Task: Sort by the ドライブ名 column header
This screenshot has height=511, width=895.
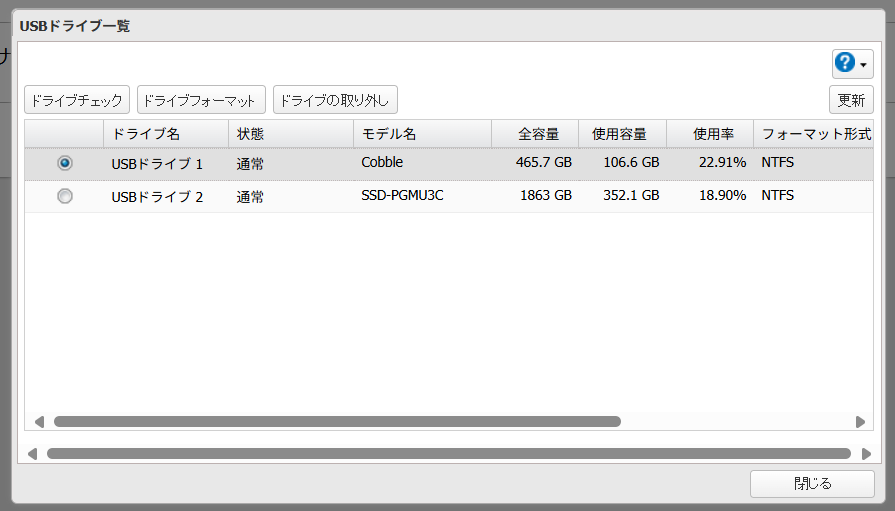Action: 166,134
